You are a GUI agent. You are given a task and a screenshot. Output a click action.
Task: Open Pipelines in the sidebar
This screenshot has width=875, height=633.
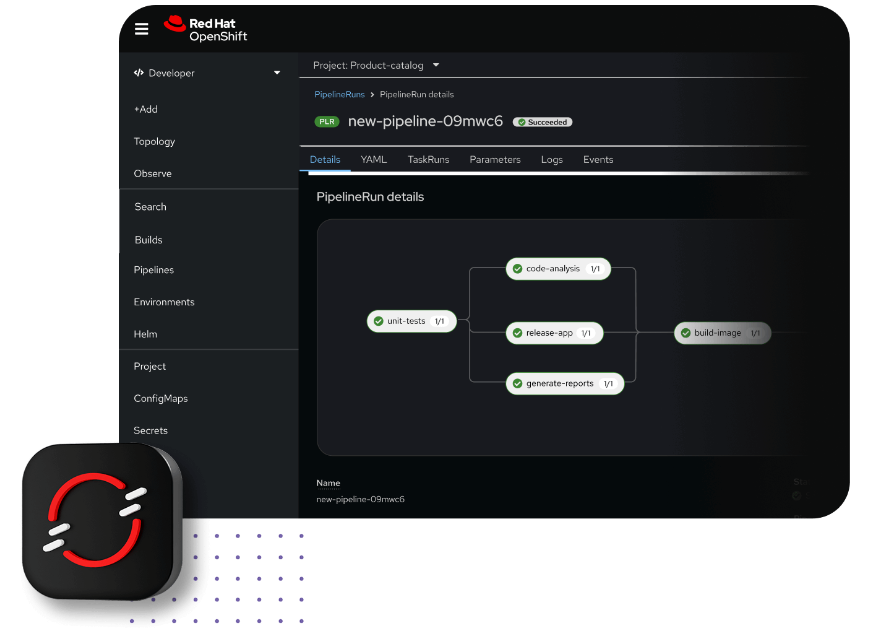pos(153,270)
